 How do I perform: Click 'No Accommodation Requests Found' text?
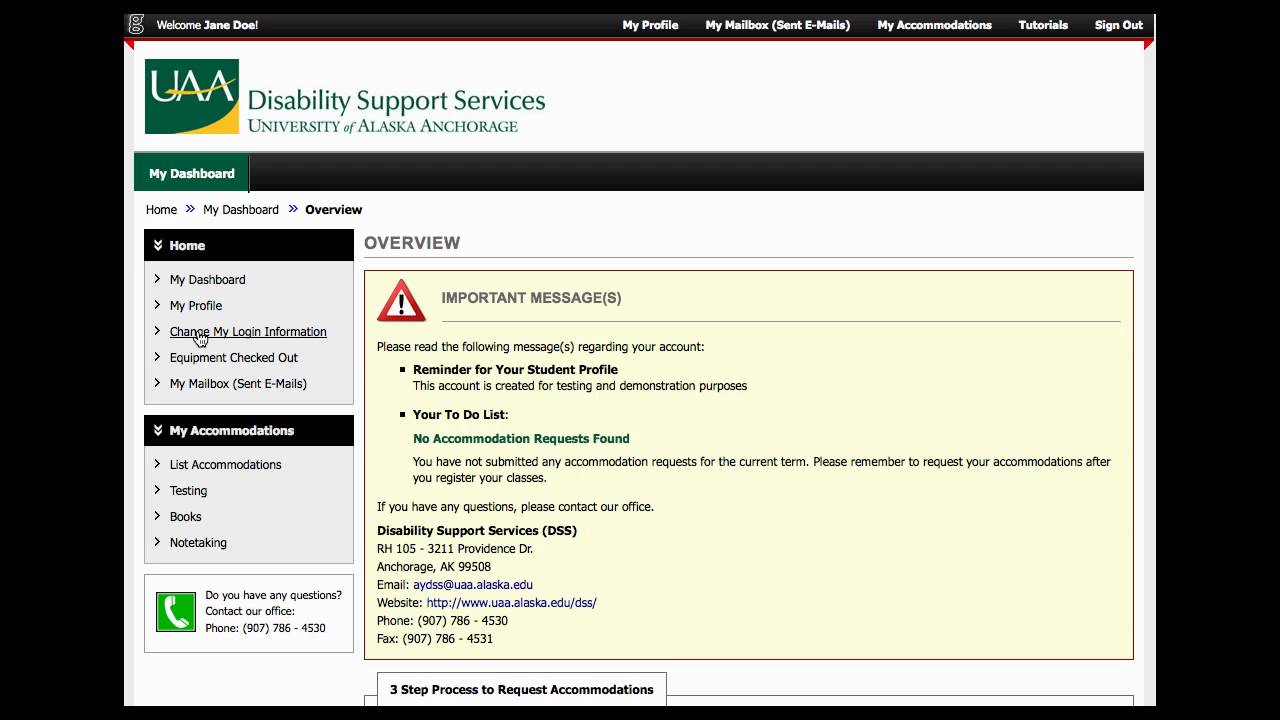coord(521,438)
